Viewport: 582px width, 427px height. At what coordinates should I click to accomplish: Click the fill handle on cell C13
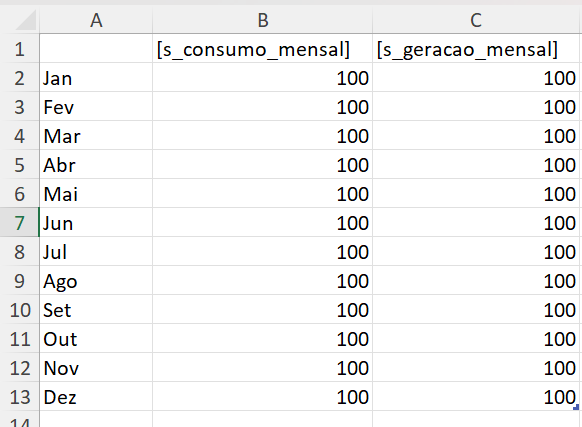click(x=576, y=407)
